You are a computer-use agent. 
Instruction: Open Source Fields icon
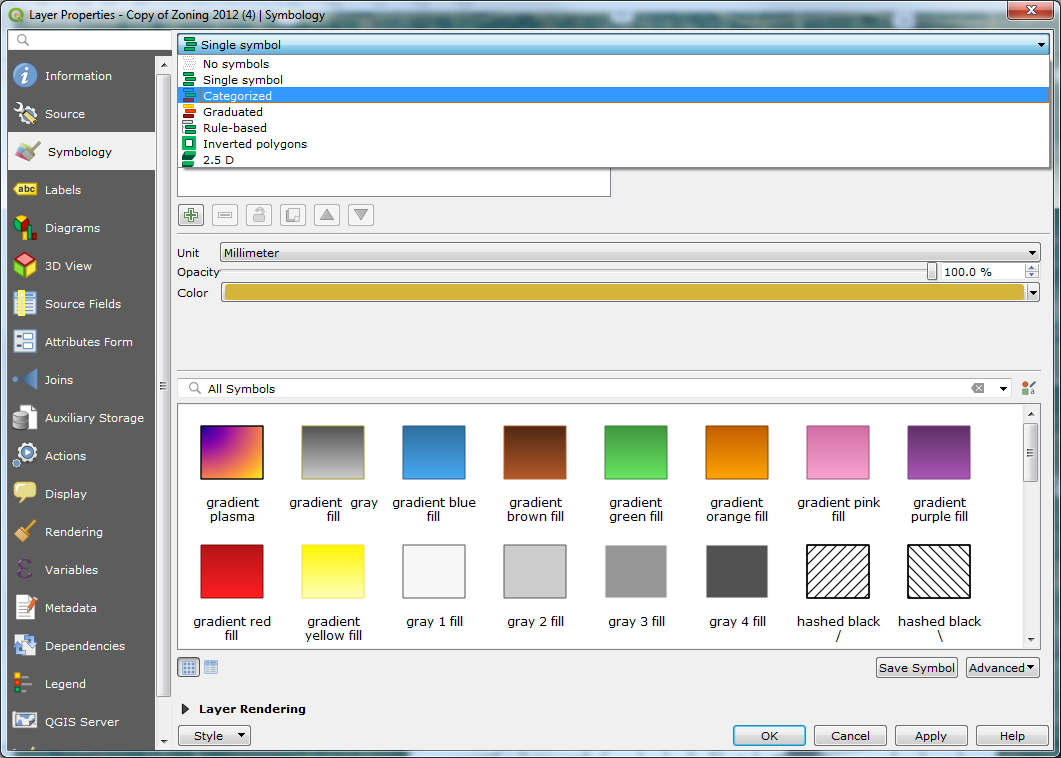pyautogui.click(x=25, y=304)
